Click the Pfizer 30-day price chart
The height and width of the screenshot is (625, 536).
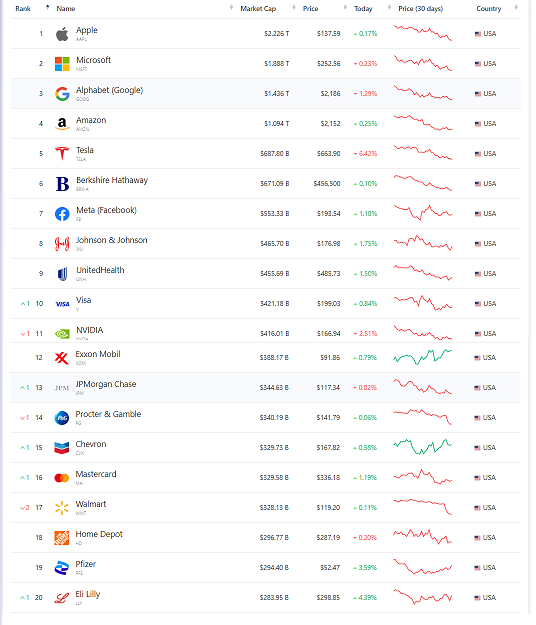pos(422,566)
